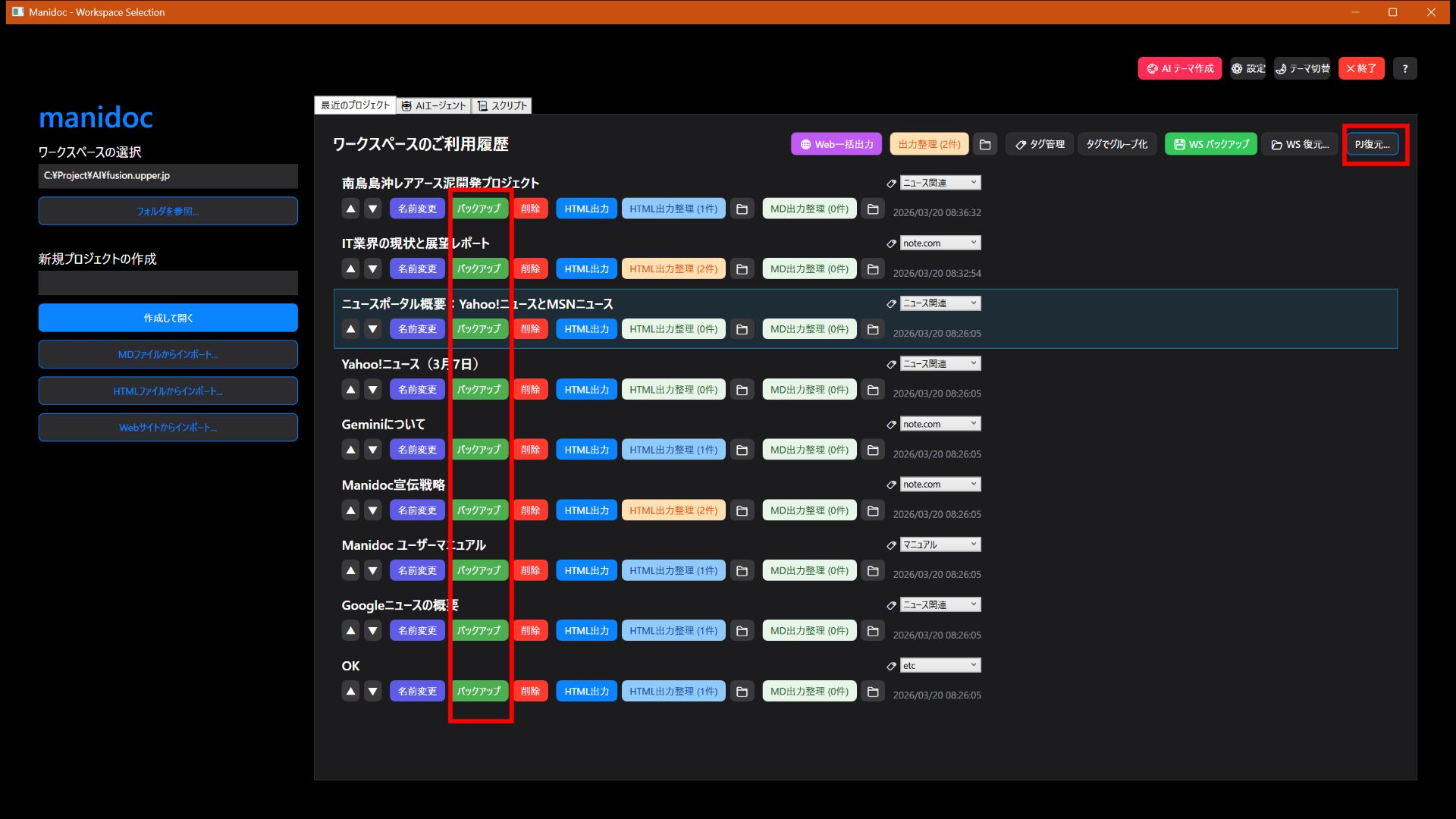Viewport: 1456px width, 819px height.
Task: Open settings via the gear icon
Action: pos(1247,68)
